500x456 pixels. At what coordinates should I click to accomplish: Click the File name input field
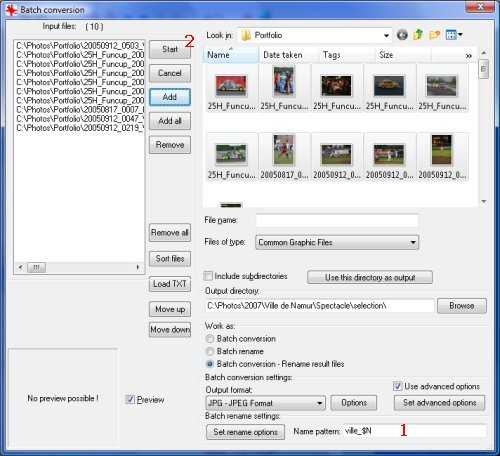pos(337,221)
